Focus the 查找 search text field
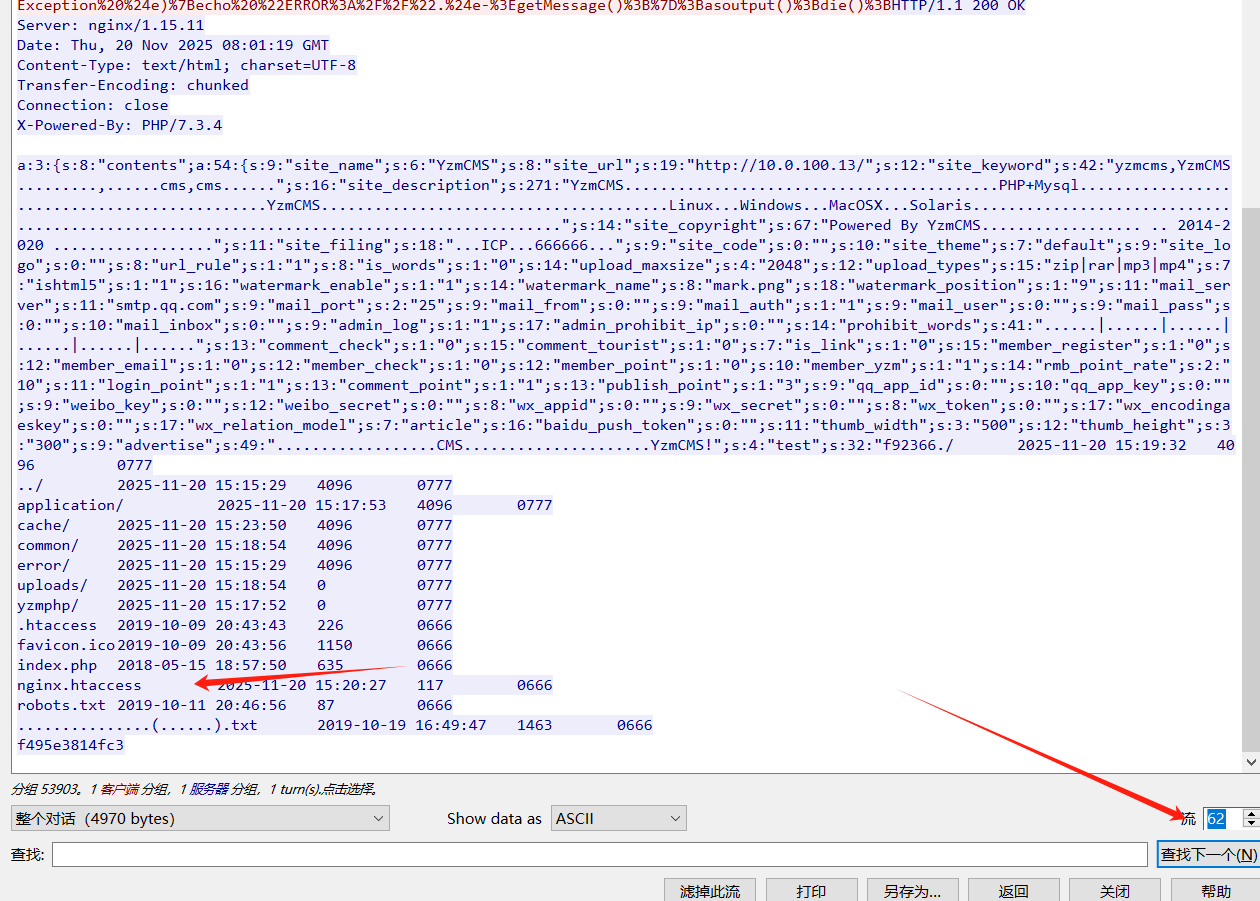Viewport: 1260px width, 901px height. pyautogui.click(x=599, y=854)
